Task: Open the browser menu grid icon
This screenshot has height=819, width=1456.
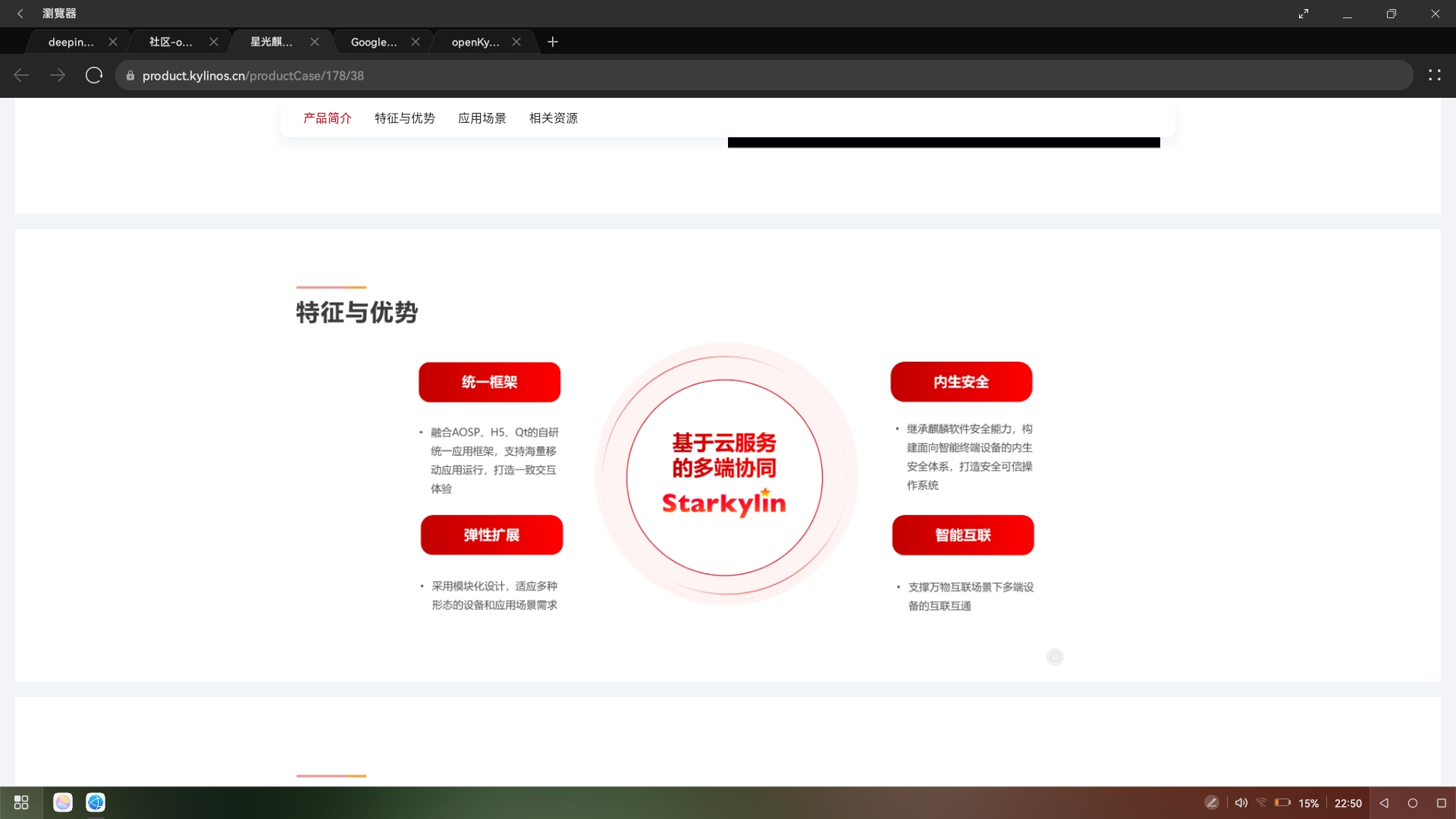Action: click(1434, 75)
